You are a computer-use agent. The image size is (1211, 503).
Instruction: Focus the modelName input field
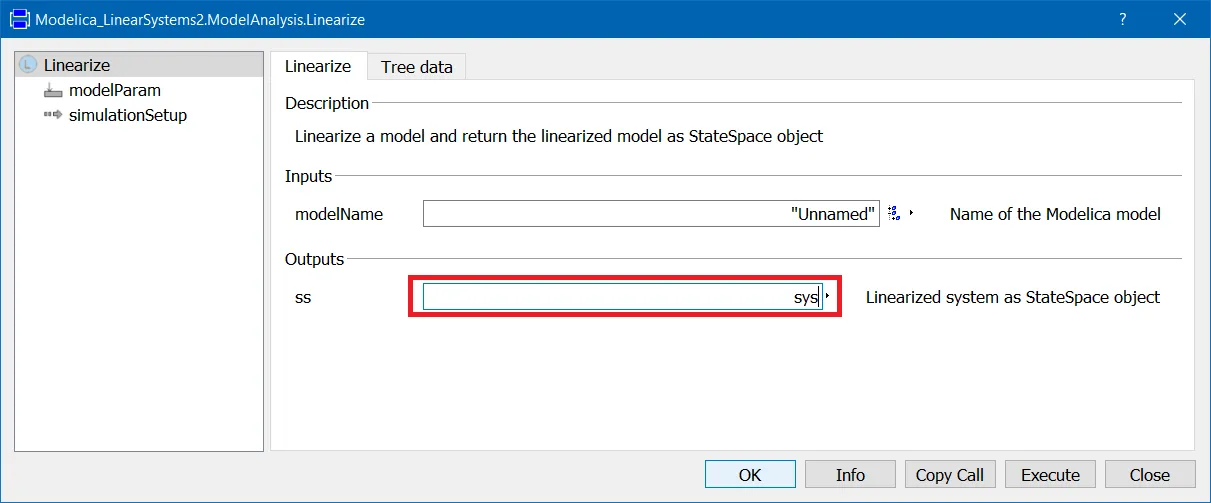650,214
